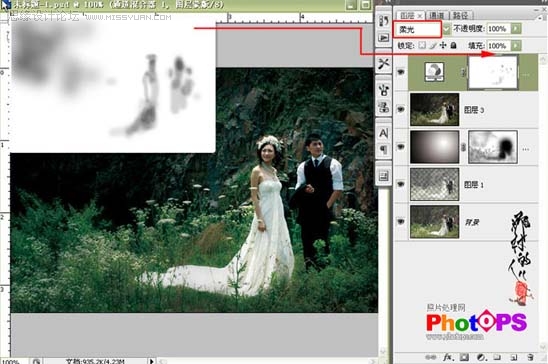Create a new group folder icon
548x364 pixels.
tap(497, 357)
